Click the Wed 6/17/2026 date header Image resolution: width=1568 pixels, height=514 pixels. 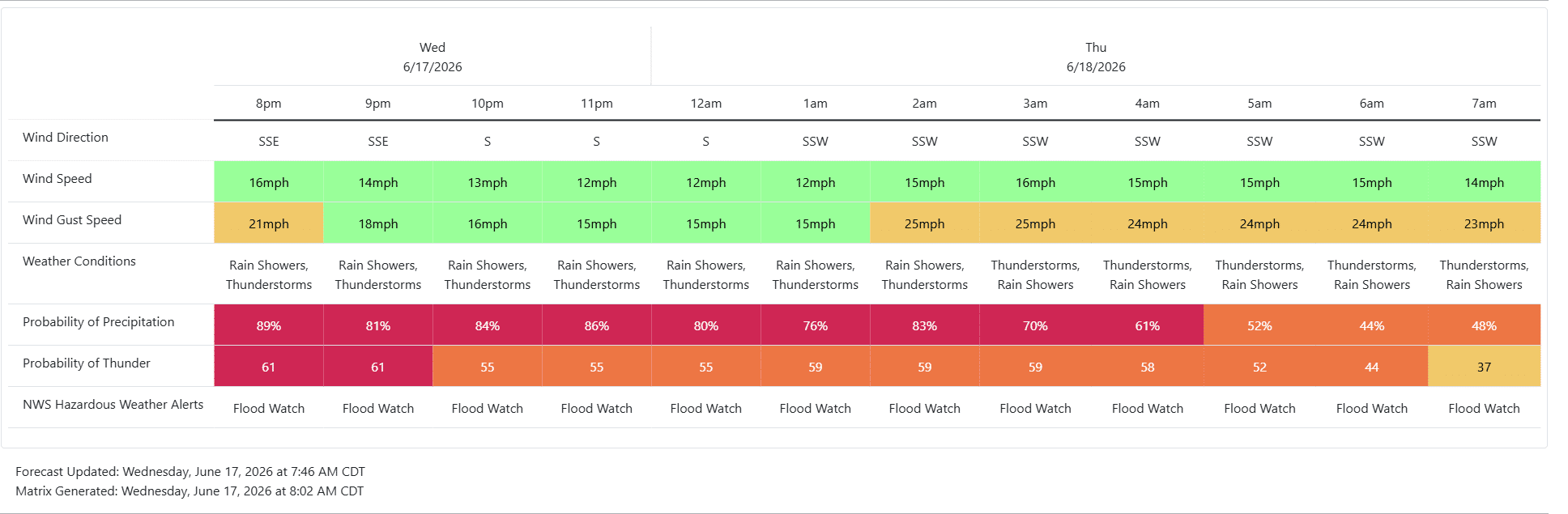click(x=432, y=57)
